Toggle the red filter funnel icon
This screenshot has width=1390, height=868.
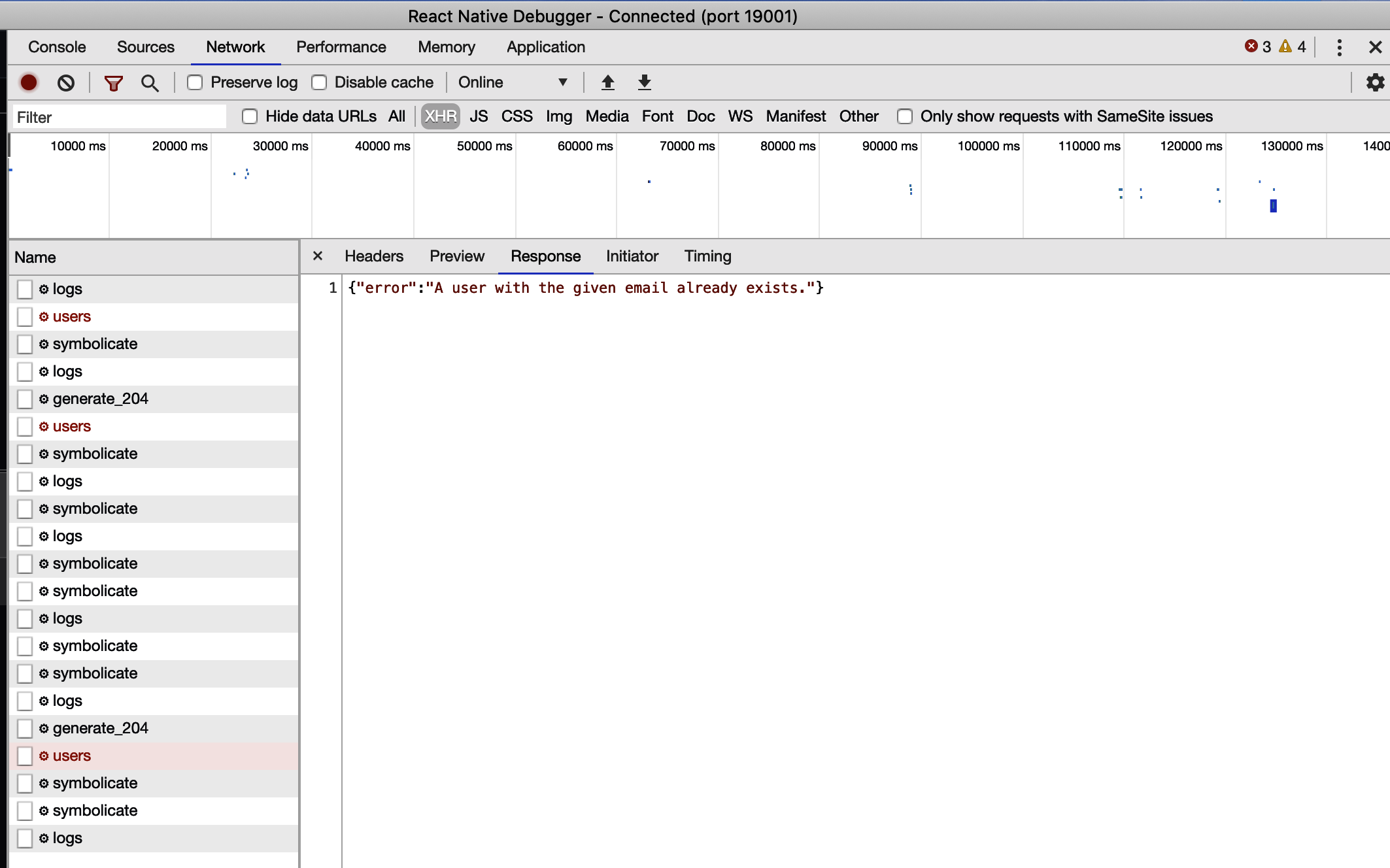[x=113, y=82]
